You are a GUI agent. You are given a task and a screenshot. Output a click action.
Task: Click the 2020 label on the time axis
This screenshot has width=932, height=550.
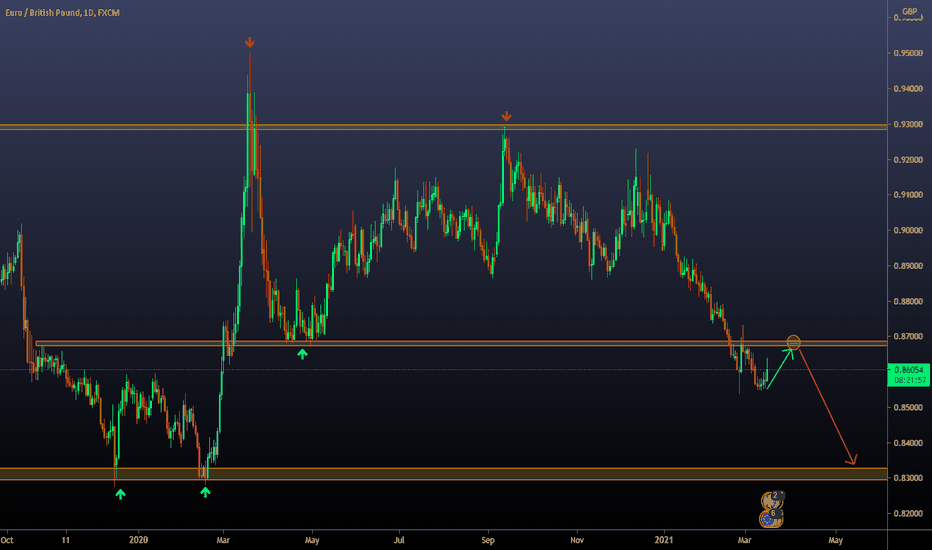click(x=138, y=540)
